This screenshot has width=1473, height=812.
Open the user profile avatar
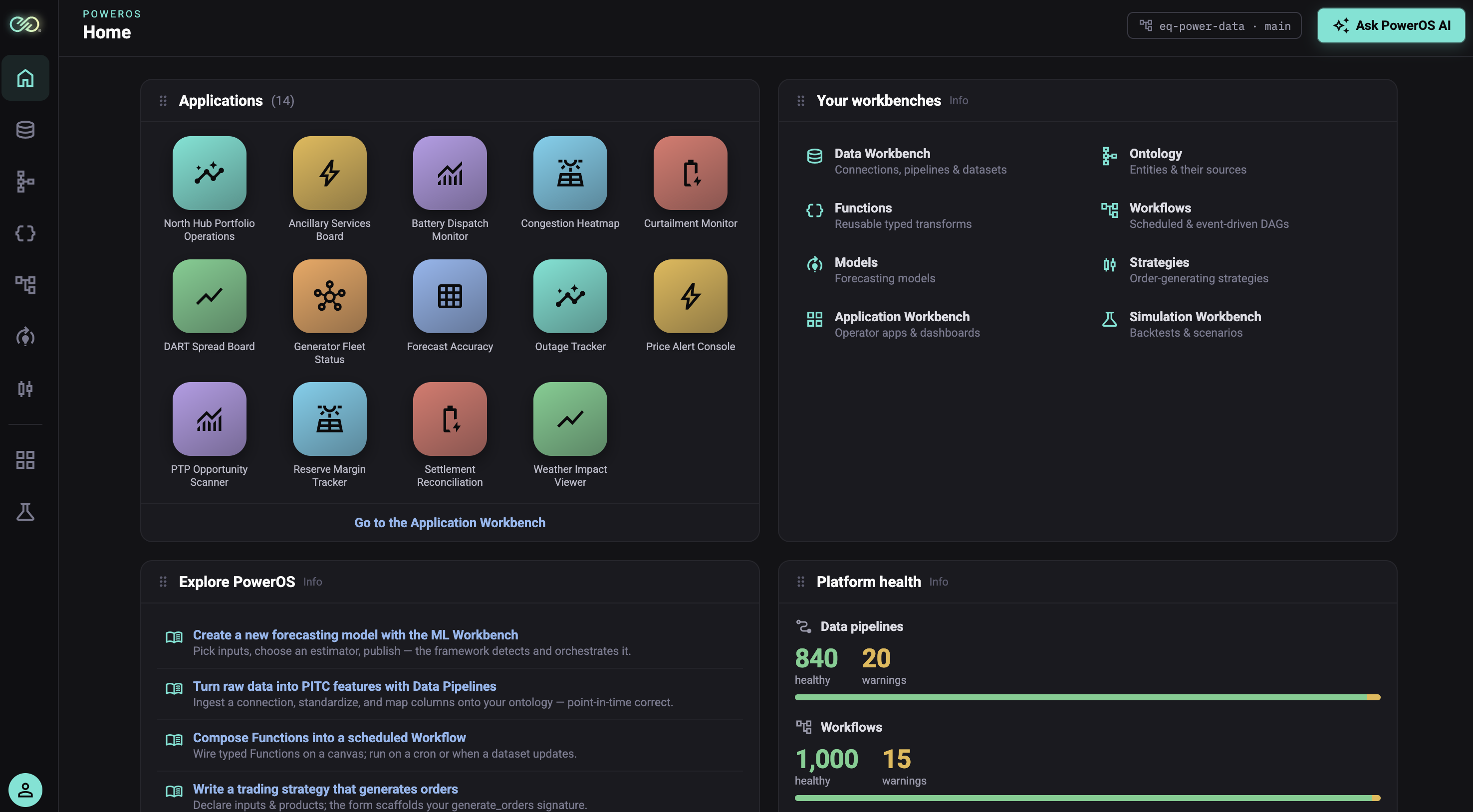tap(25, 790)
